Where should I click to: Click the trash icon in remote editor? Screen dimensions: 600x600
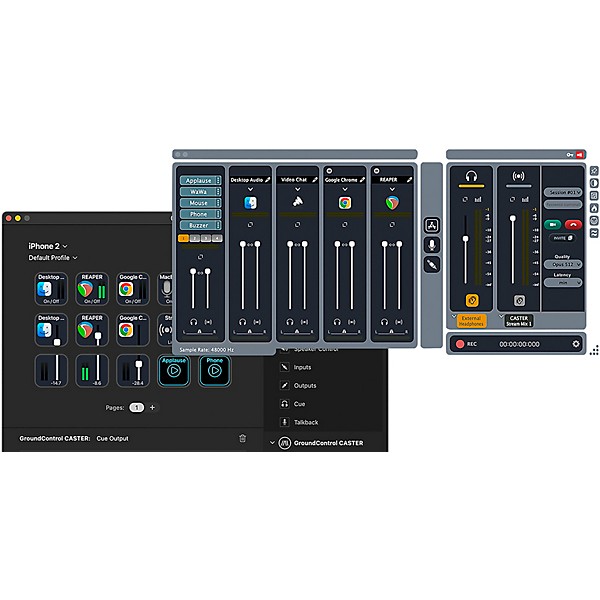[x=243, y=438]
